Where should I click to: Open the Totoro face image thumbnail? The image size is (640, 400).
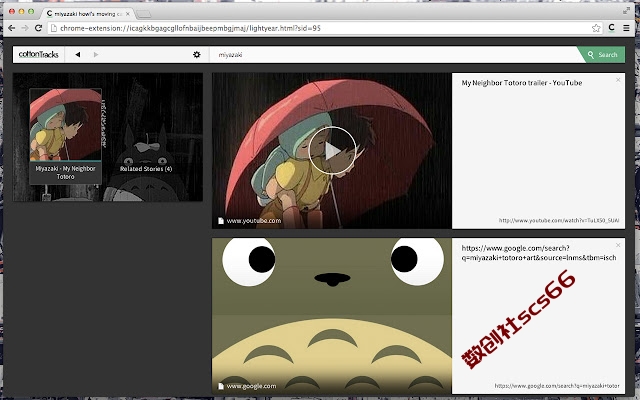(332, 316)
